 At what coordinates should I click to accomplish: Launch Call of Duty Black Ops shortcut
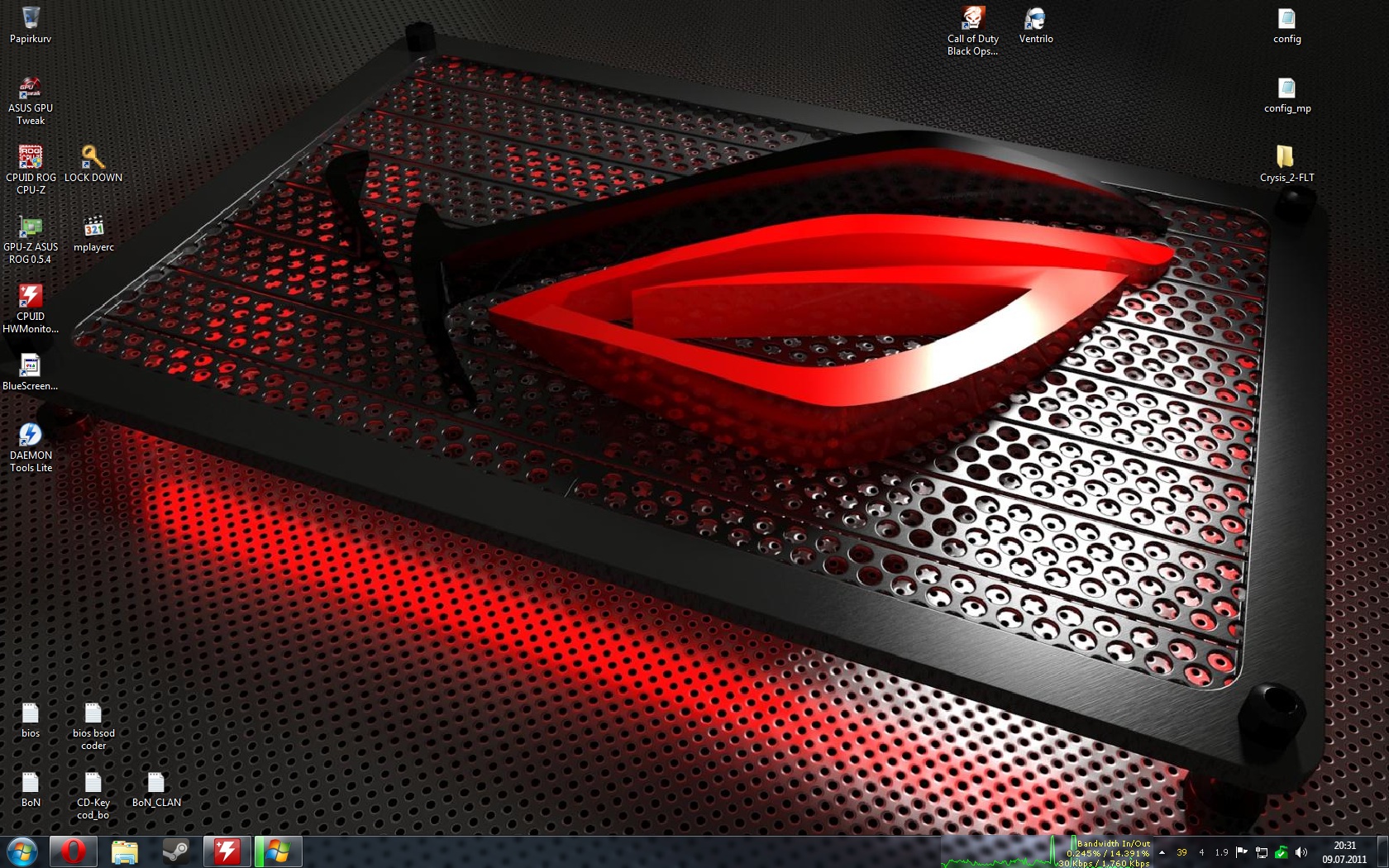point(973,31)
